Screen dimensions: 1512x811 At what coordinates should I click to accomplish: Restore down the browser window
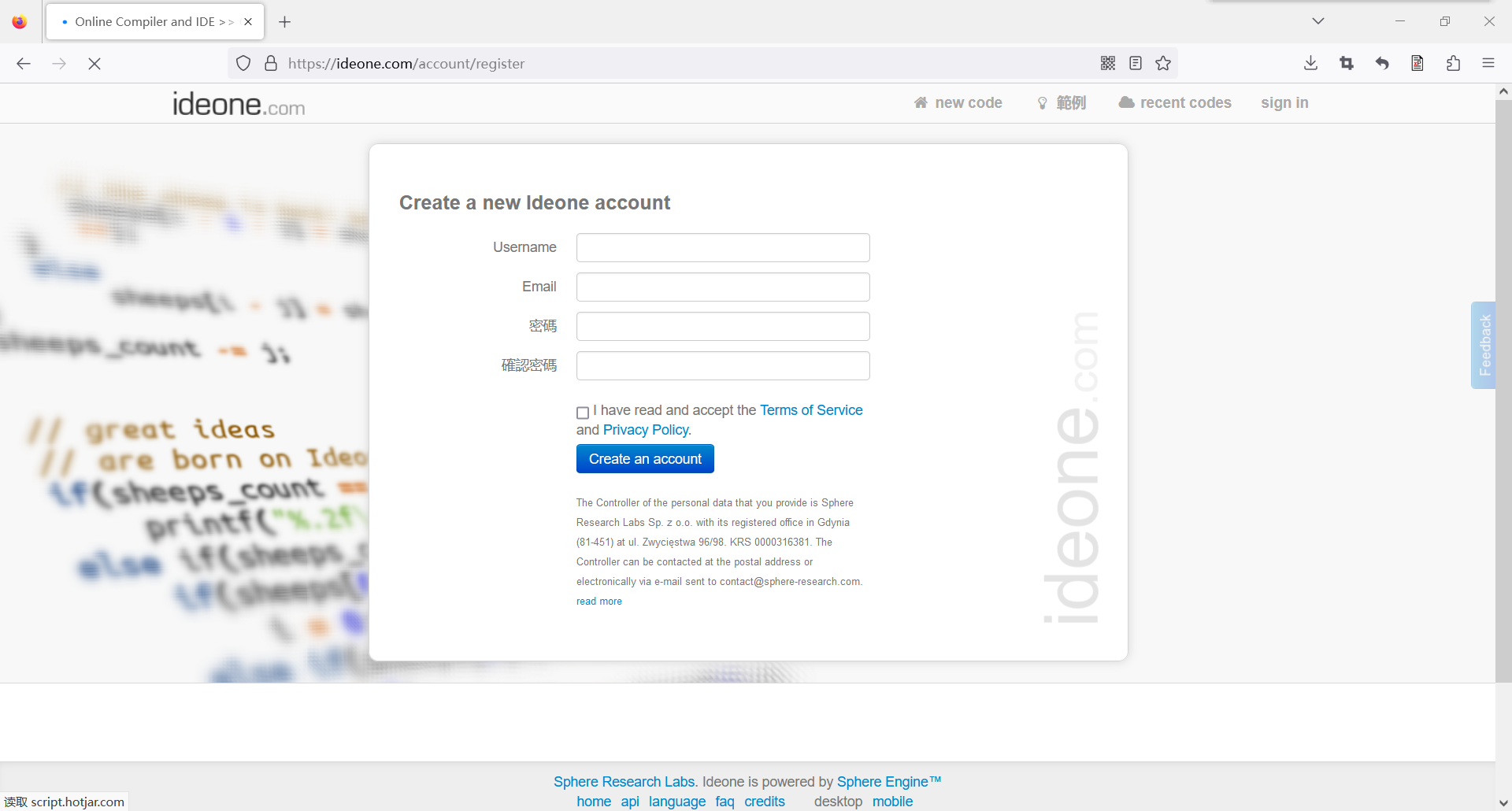click(x=1444, y=21)
